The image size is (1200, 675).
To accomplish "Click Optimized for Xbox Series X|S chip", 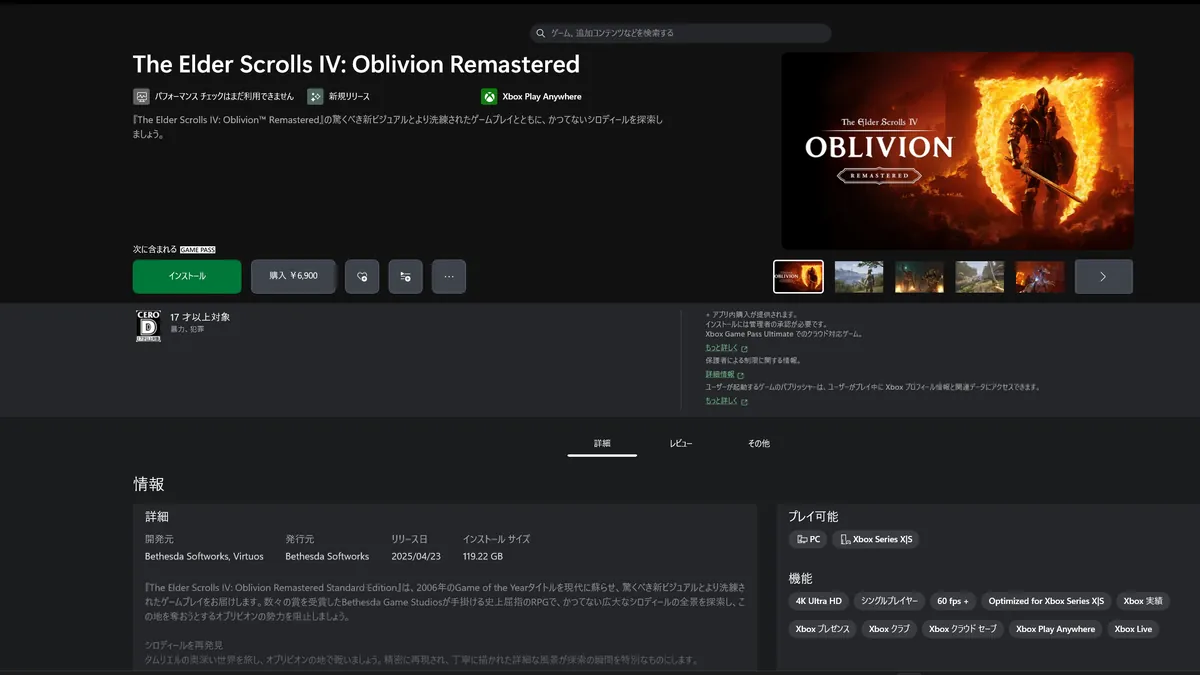I will [x=1046, y=601].
